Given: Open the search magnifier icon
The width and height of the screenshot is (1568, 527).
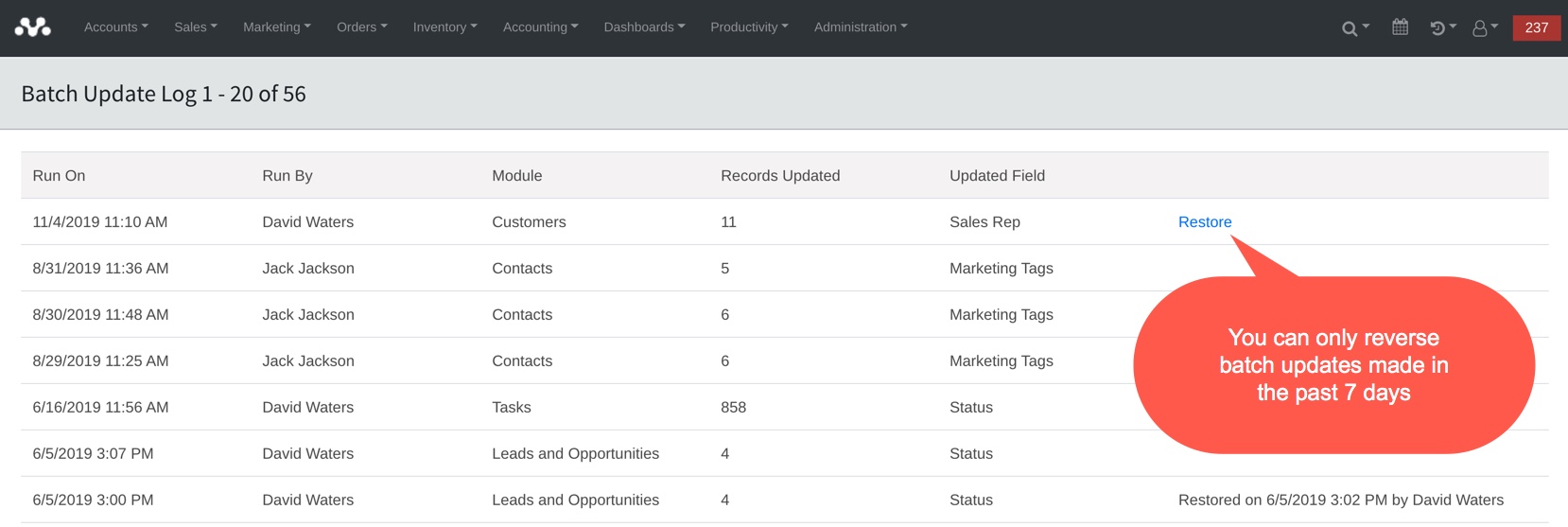Looking at the screenshot, I should click(x=1355, y=28).
